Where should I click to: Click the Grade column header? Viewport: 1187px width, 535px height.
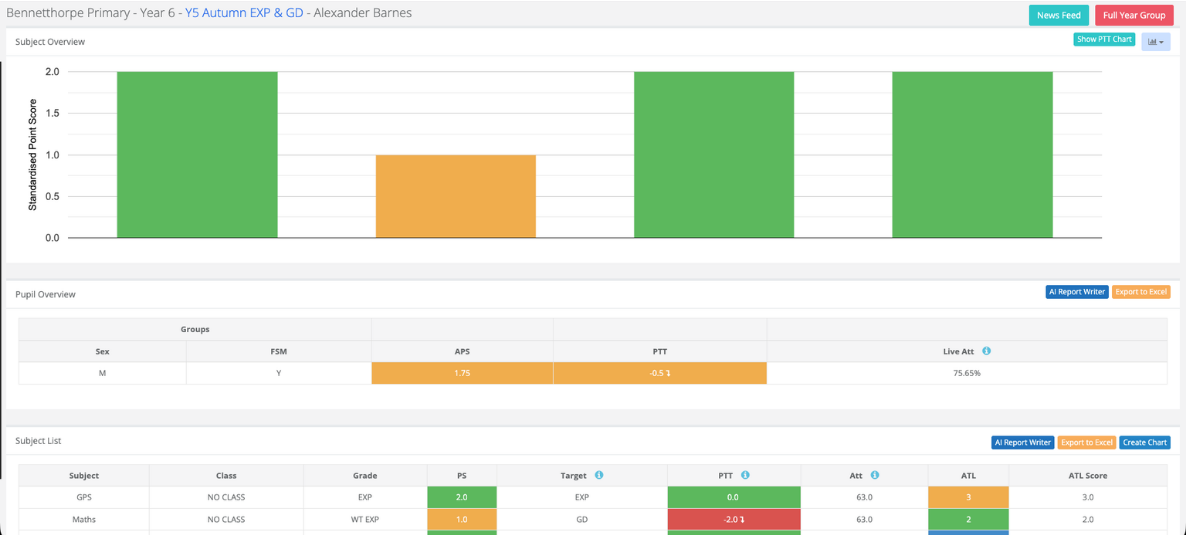click(365, 475)
